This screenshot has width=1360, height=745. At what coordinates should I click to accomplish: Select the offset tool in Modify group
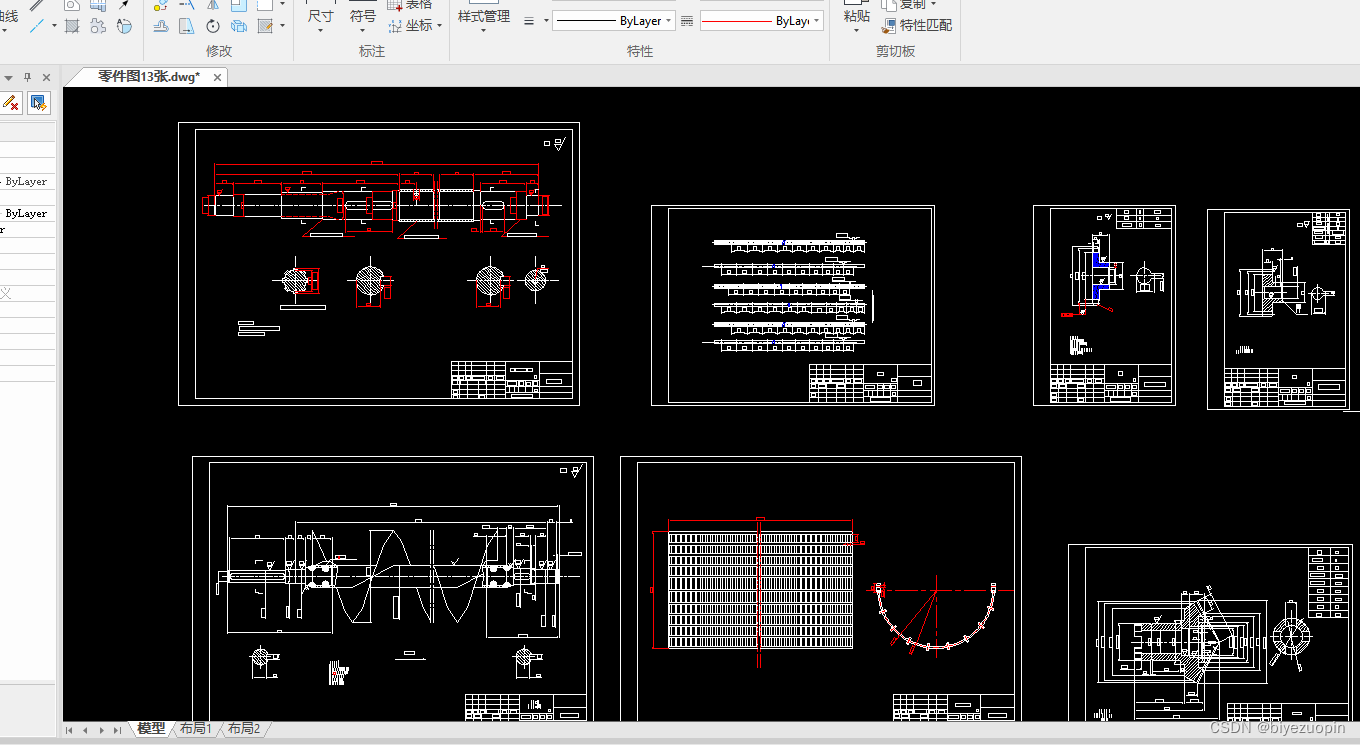(x=161, y=26)
